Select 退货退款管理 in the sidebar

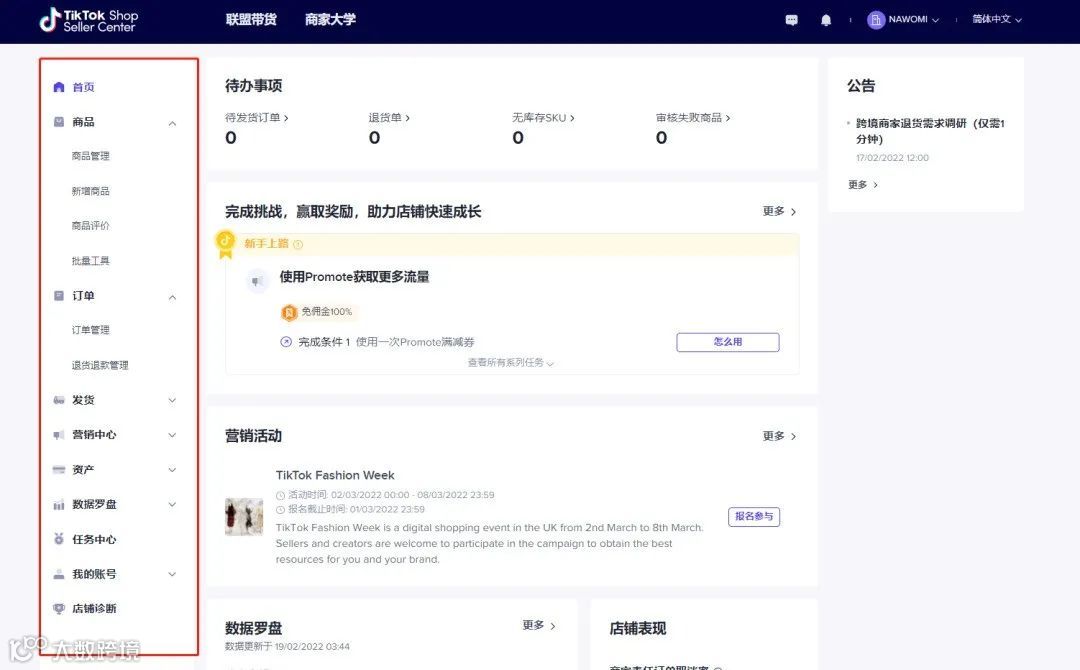pos(100,365)
